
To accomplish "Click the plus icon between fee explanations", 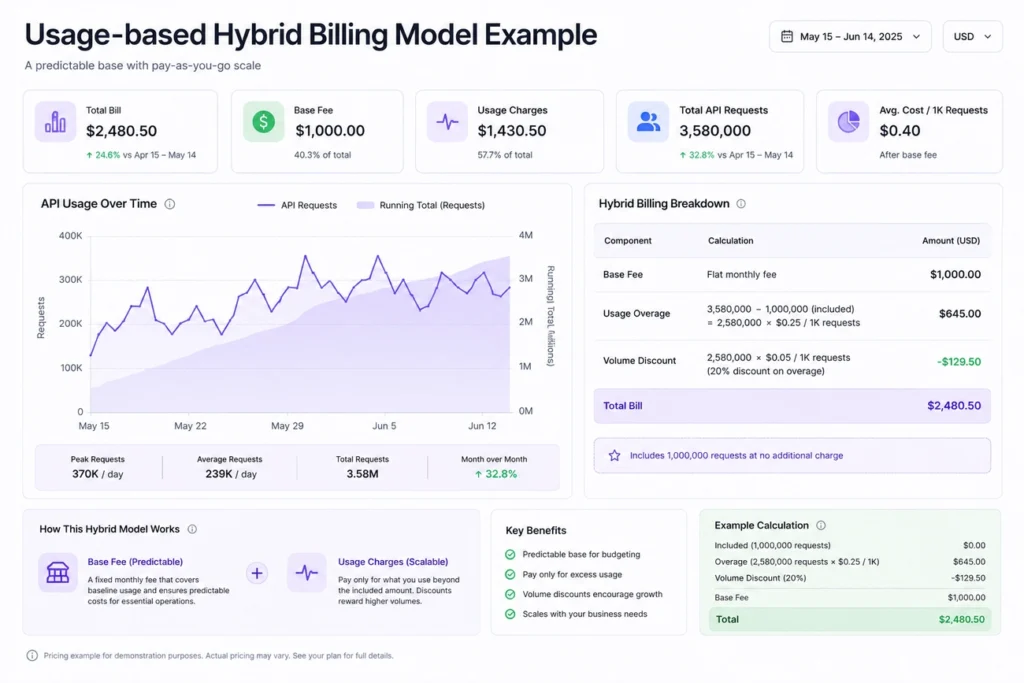I will [257, 573].
